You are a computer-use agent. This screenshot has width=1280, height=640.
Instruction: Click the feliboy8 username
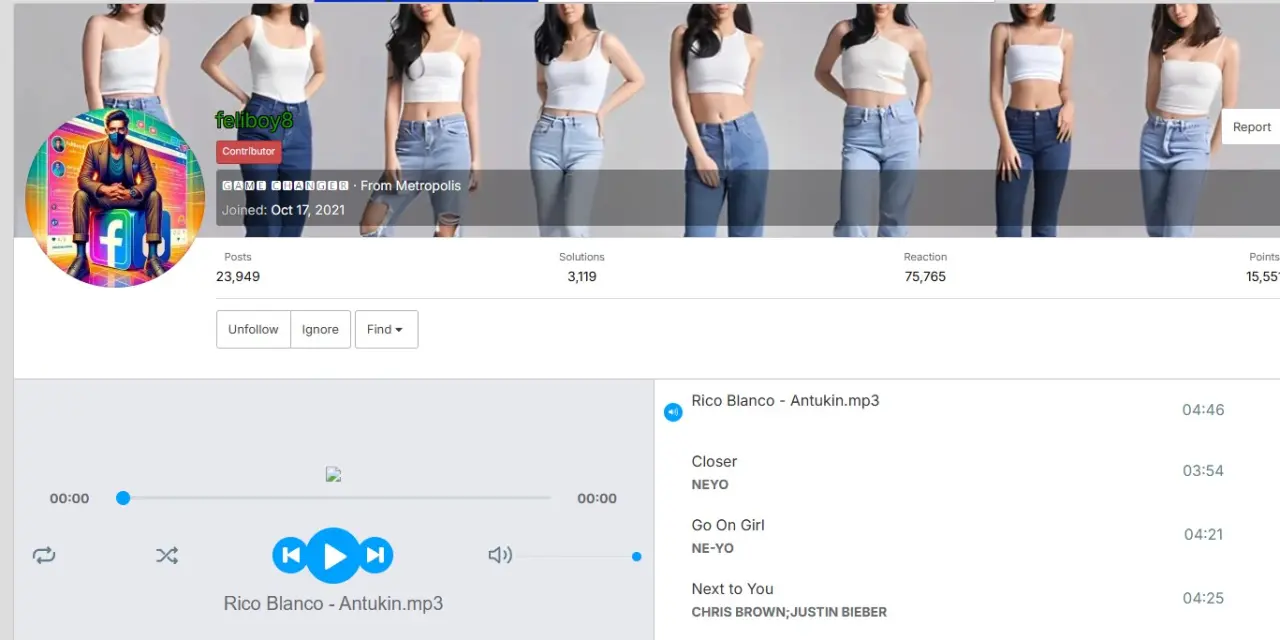pos(254,121)
